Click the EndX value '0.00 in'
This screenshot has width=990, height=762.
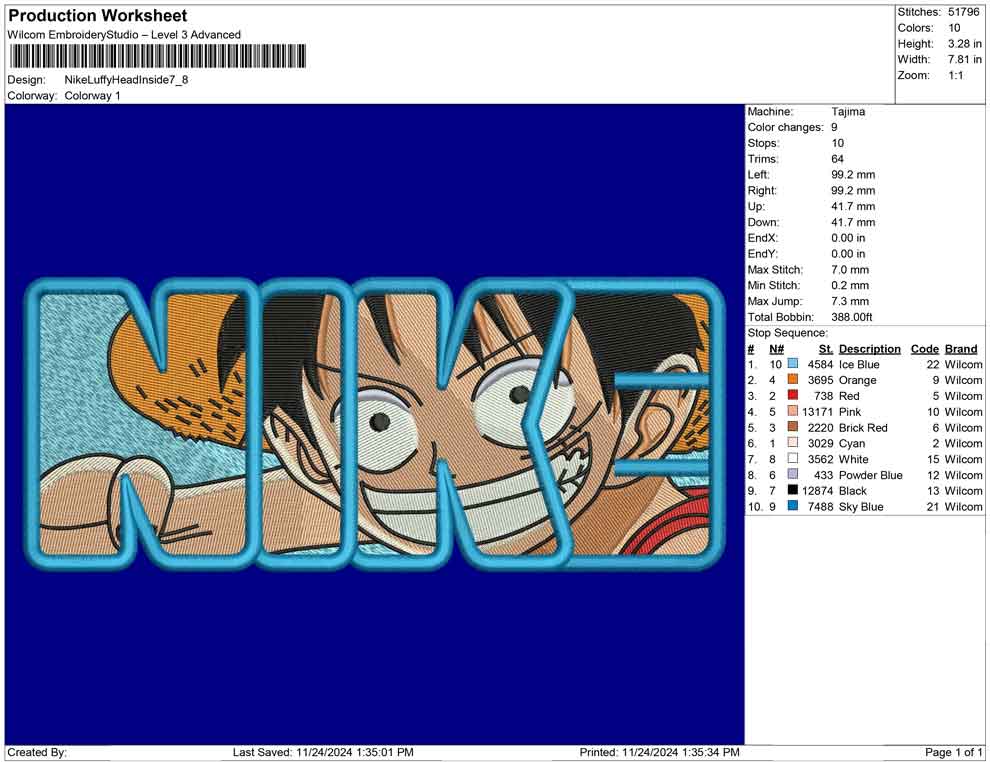(x=848, y=238)
